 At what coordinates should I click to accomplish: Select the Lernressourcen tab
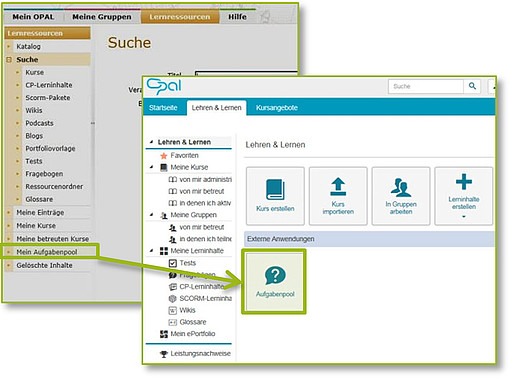[x=180, y=17]
